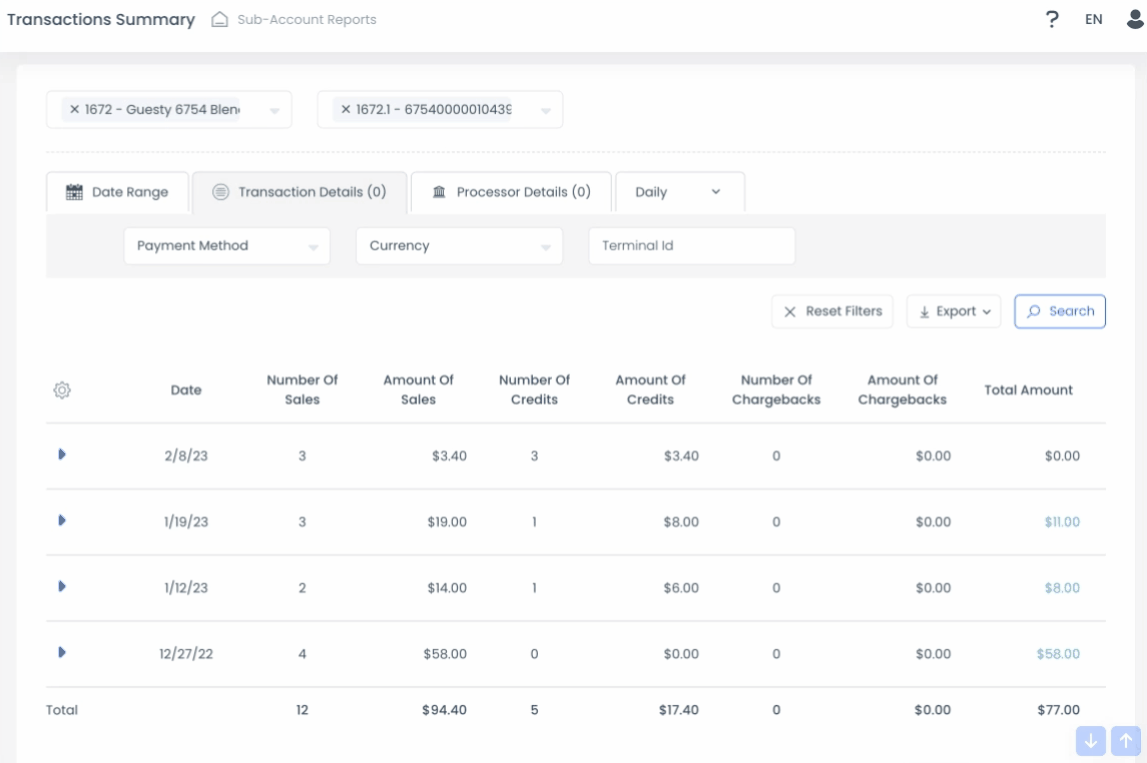Screen dimensions: 1147x763
Task: Click the Reset Filters button
Action: coord(832,311)
